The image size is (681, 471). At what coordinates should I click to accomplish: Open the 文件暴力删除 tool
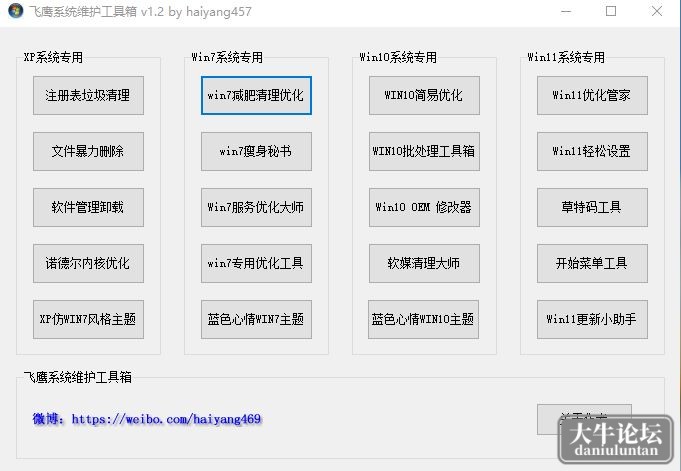(x=88, y=152)
